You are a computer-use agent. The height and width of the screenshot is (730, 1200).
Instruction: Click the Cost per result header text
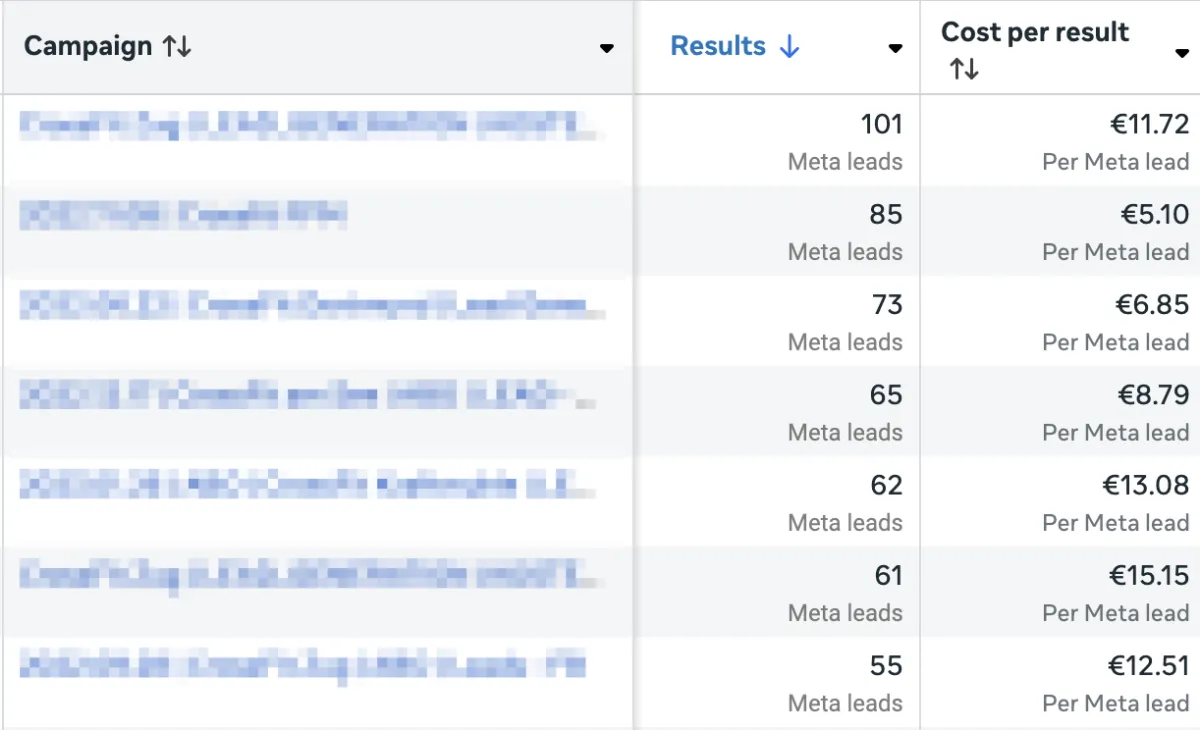[x=1035, y=32]
